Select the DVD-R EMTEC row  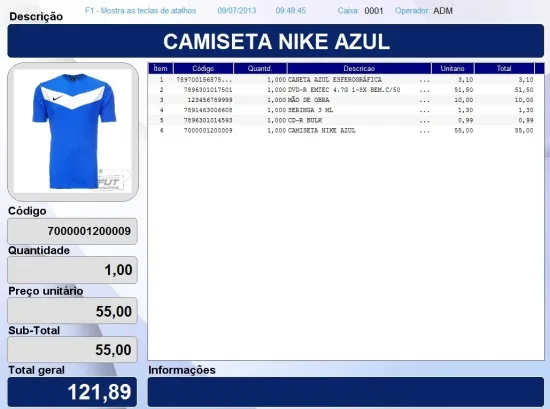coord(342,90)
